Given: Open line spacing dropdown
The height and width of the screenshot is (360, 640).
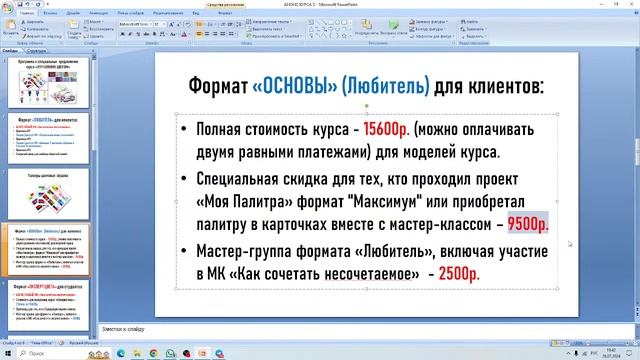Looking at the screenshot, I should click(240, 24).
